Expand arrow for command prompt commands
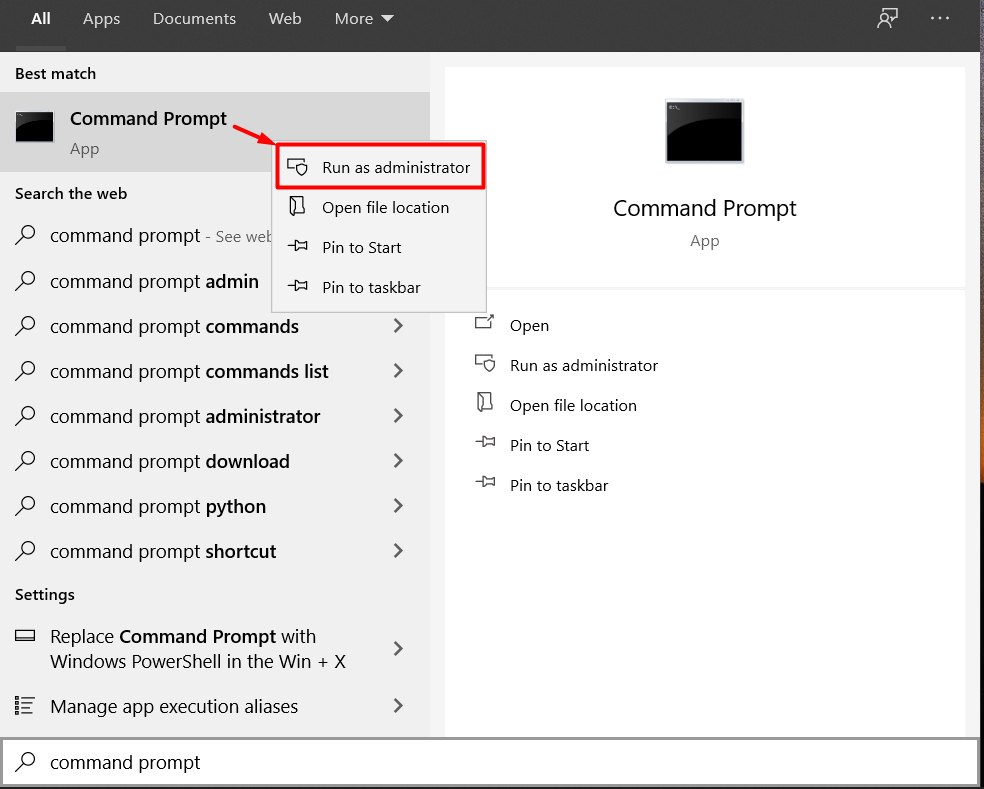 (398, 325)
